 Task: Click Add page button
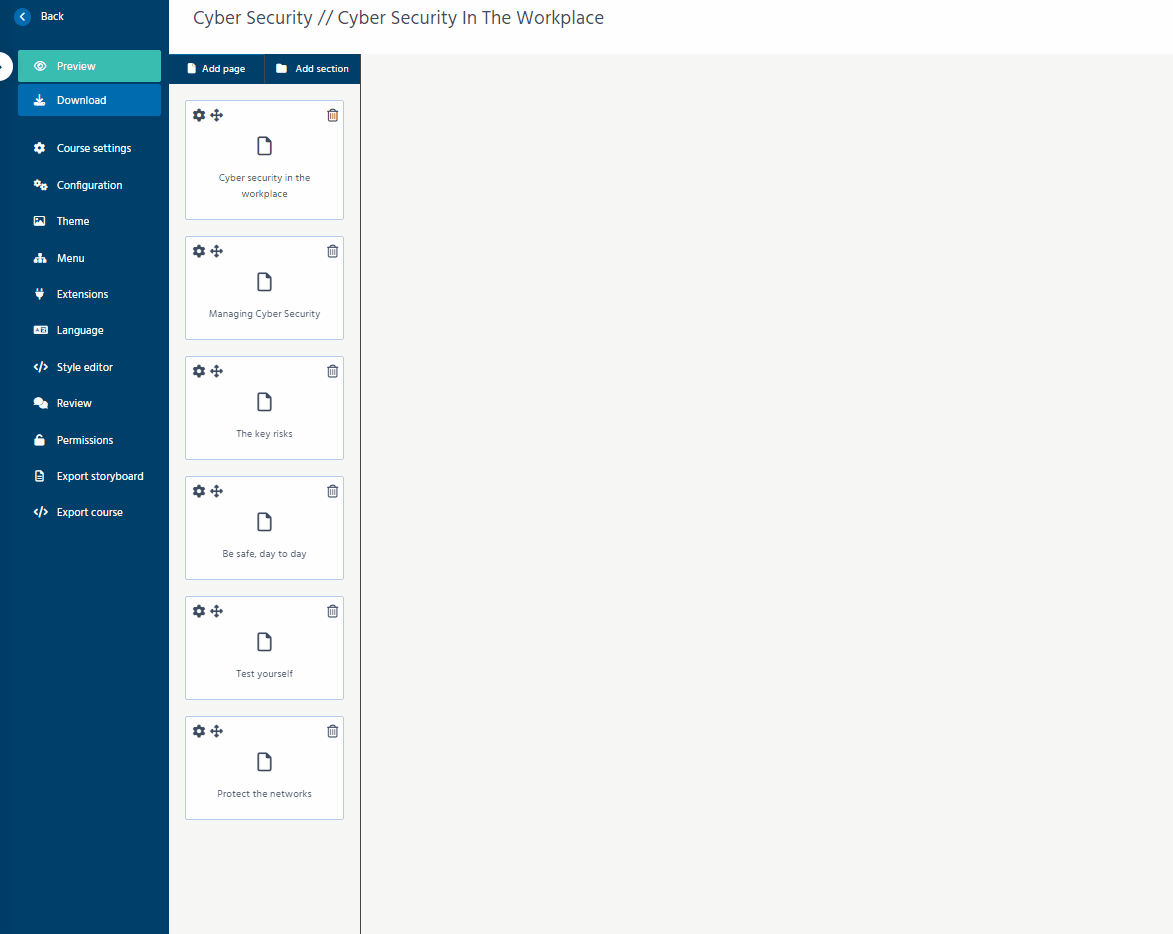[216, 69]
